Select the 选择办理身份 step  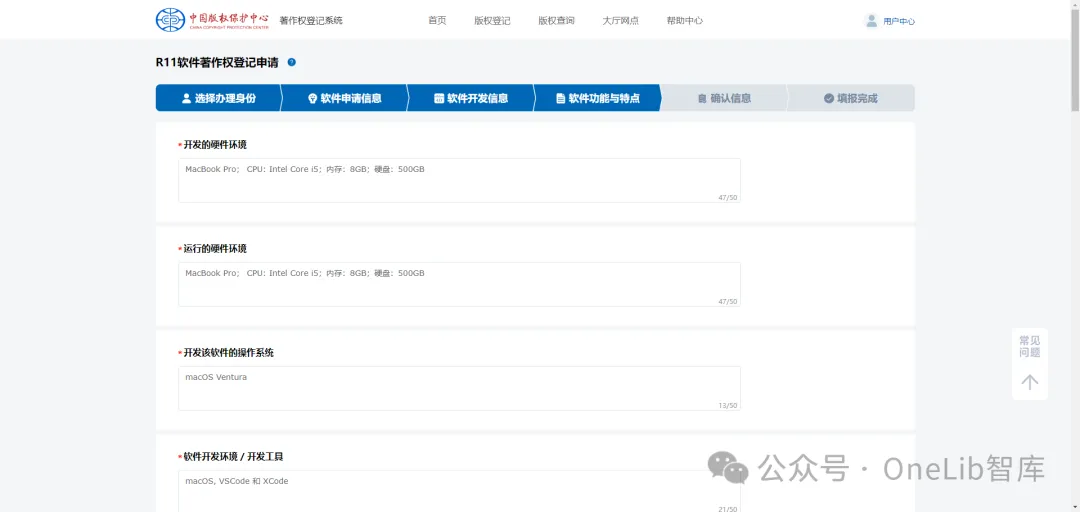tap(218, 98)
